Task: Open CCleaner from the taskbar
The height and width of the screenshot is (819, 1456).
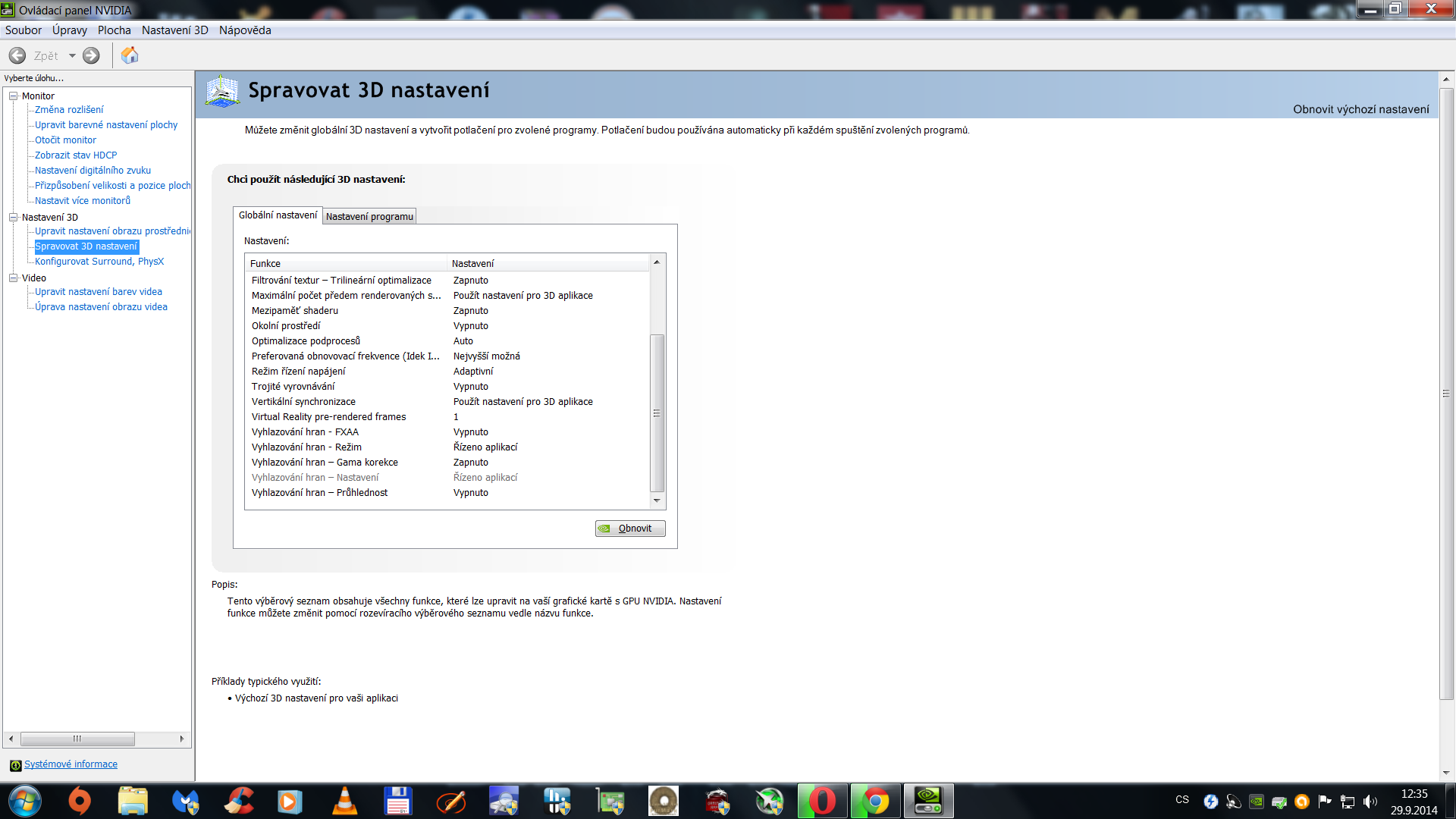Action: point(239,801)
